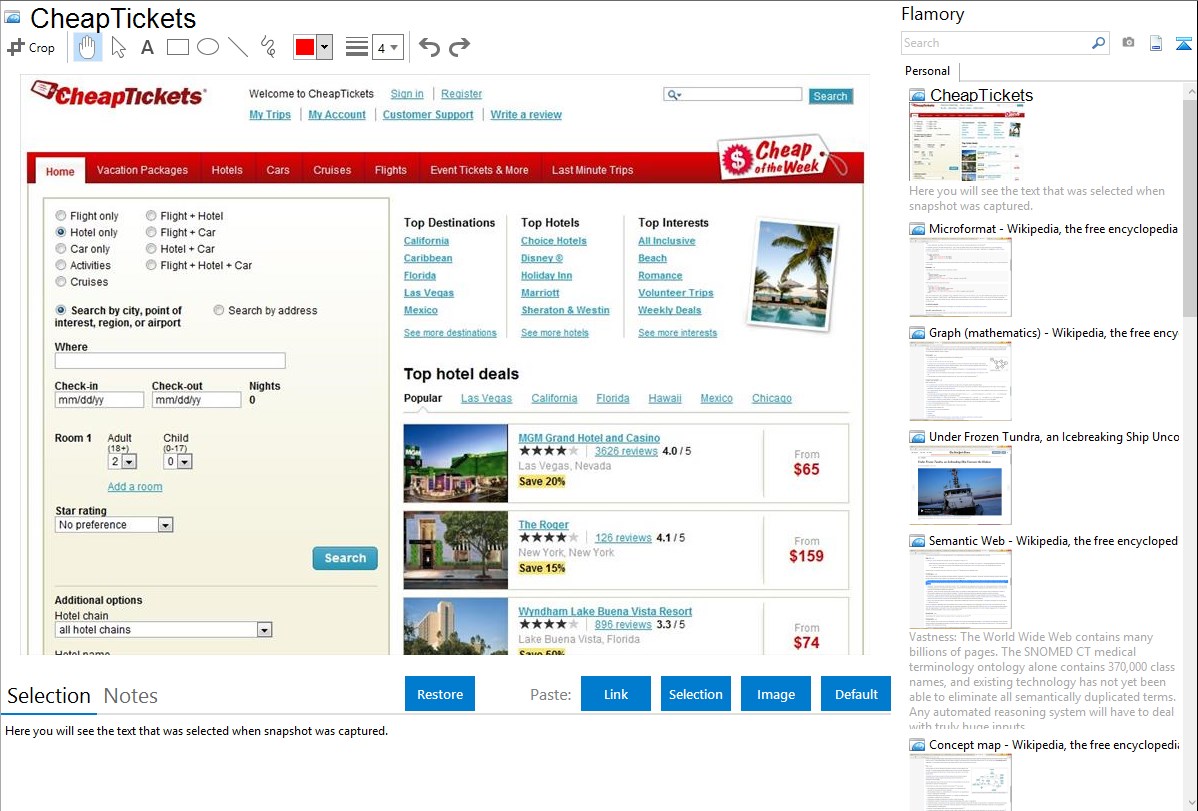The width and height of the screenshot is (1198, 811).
Task: Click the line thickness icon
Action: [357, 47]
